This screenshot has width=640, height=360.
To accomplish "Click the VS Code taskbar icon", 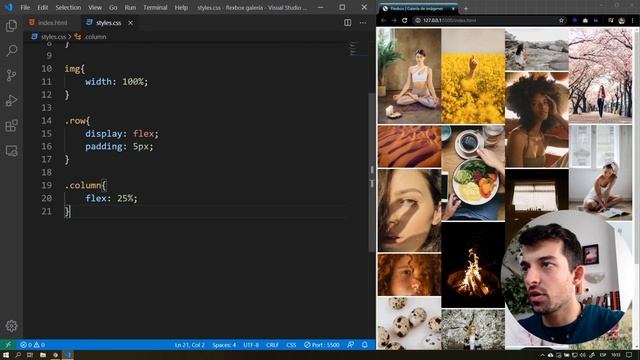I will click(68, 355).
